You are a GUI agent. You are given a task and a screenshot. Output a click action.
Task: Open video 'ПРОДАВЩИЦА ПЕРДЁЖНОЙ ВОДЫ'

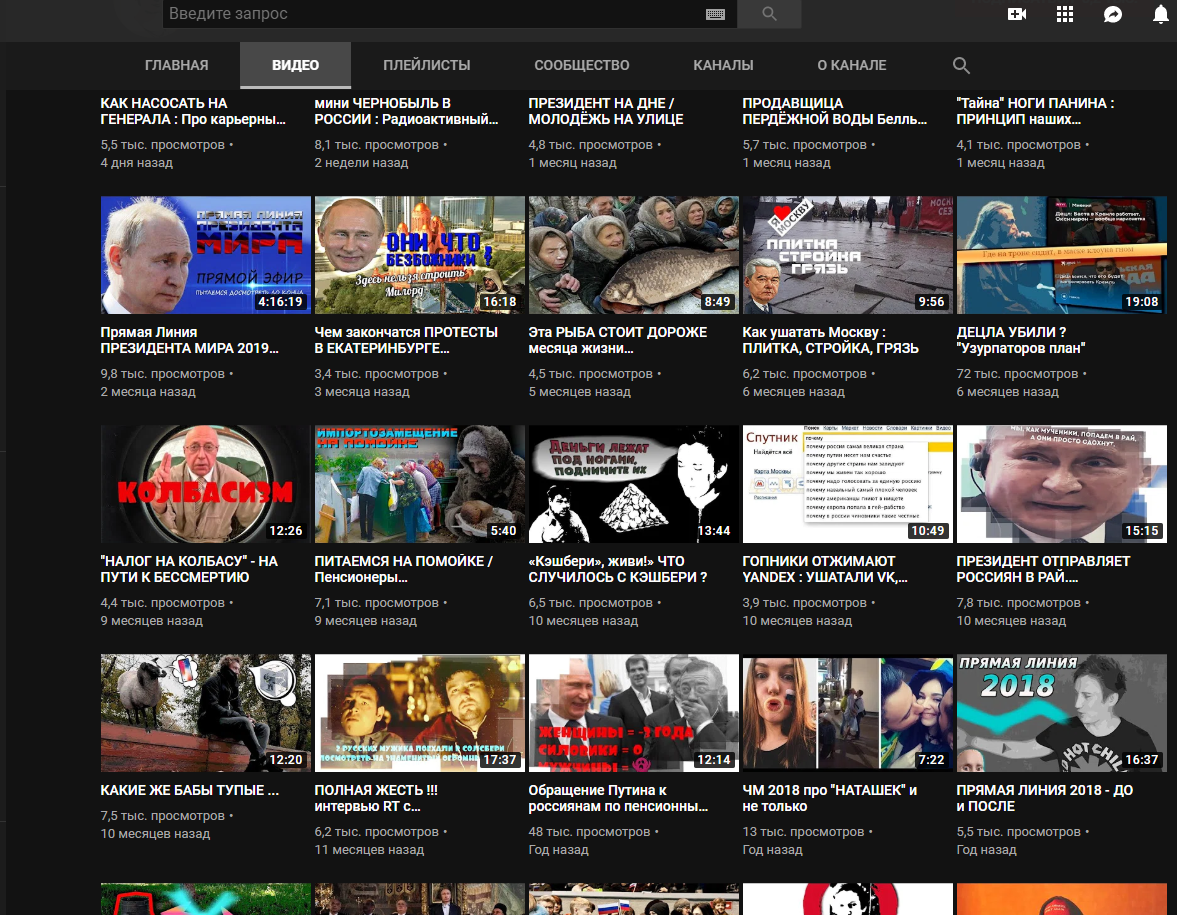[835, 111]
